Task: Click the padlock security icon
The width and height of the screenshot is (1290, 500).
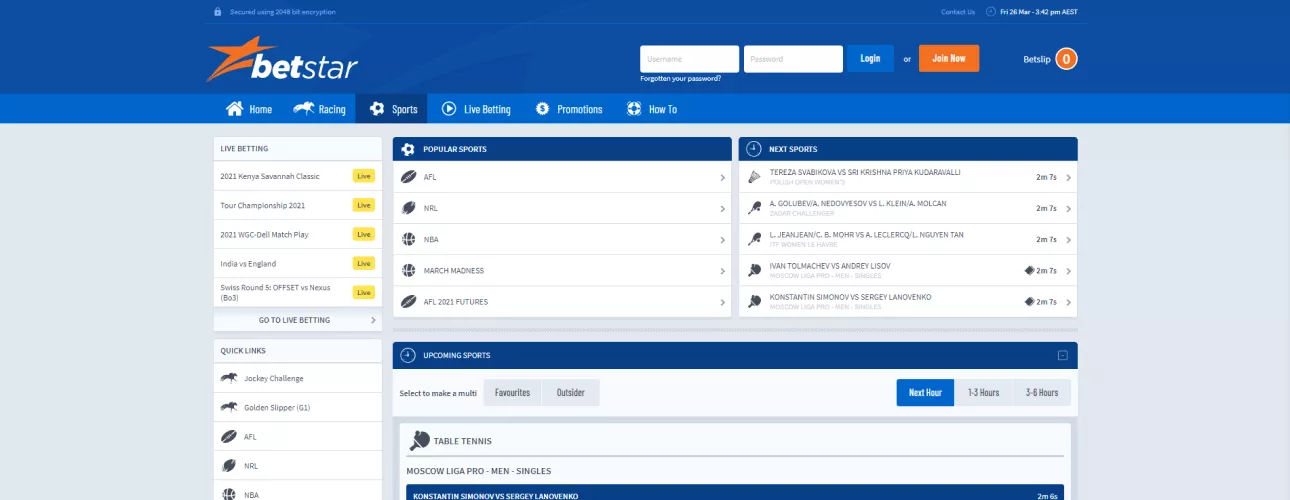Action: coord(217,12)
